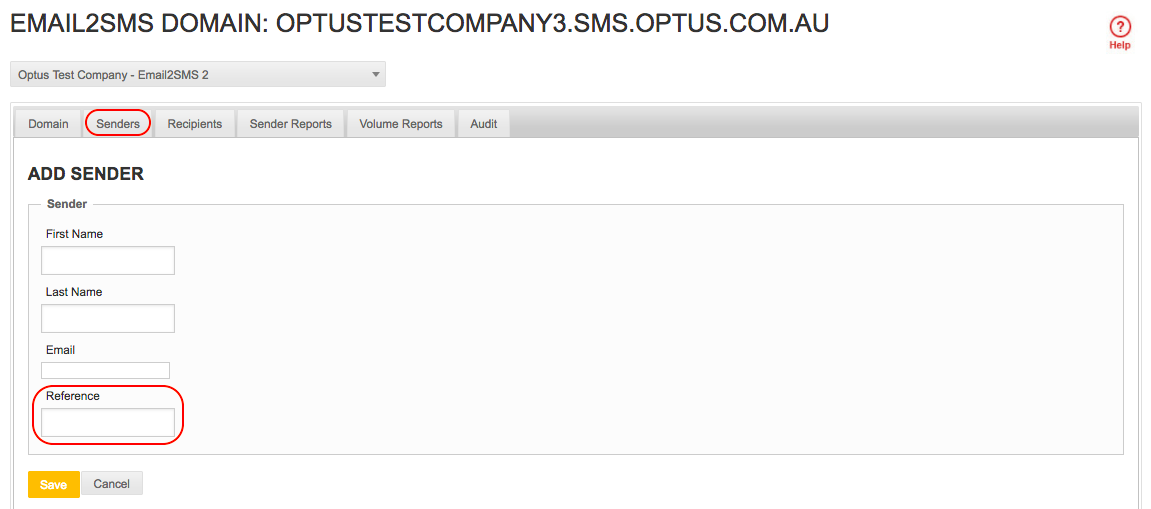
Task: Go to the Recipients tab
Action: 195,124
